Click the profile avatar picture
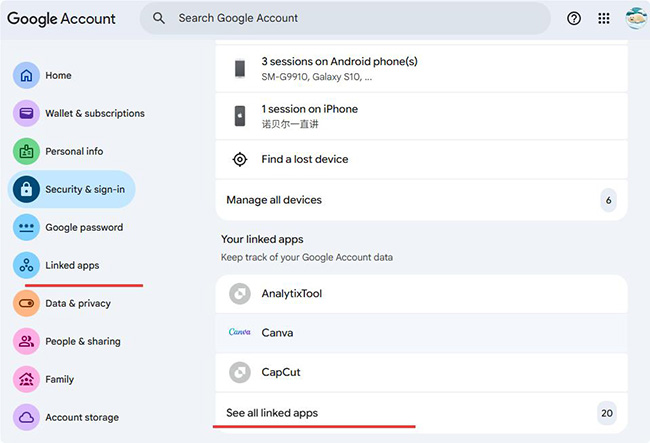 [x=636, y=18]
